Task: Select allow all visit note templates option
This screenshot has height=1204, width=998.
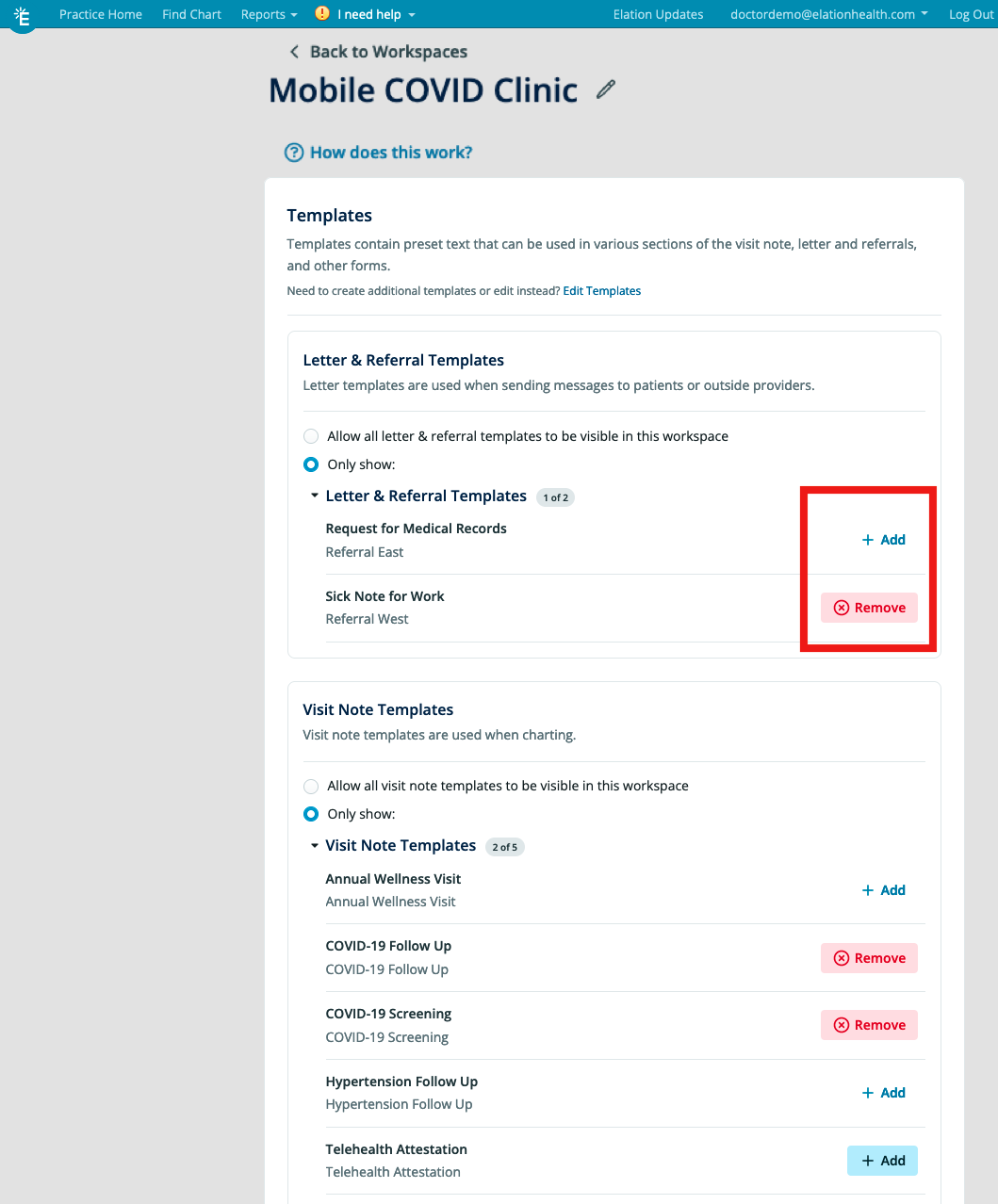Action: [x=311, y=786]
